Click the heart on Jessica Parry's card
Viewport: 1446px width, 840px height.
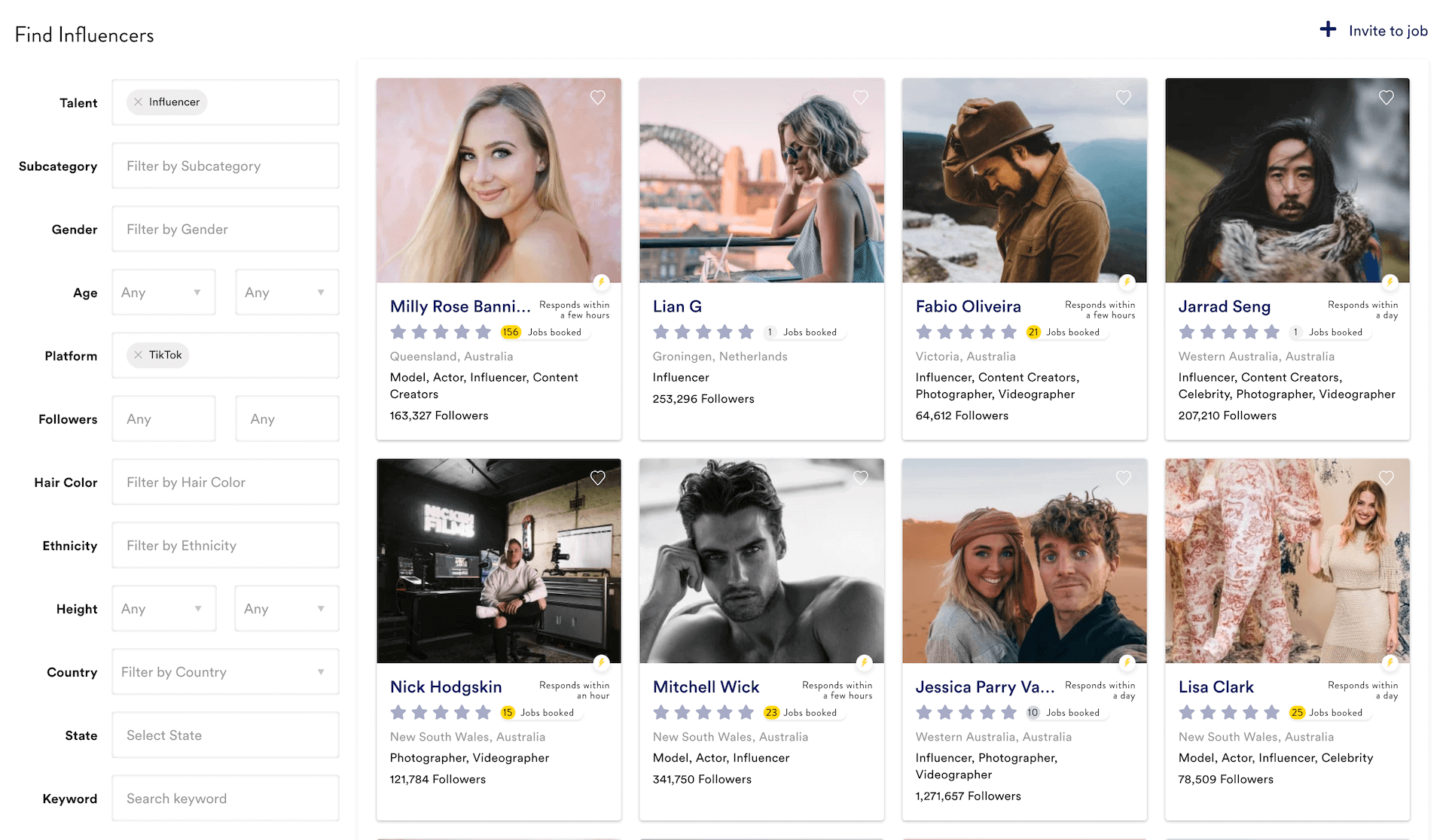point(1123,477)
